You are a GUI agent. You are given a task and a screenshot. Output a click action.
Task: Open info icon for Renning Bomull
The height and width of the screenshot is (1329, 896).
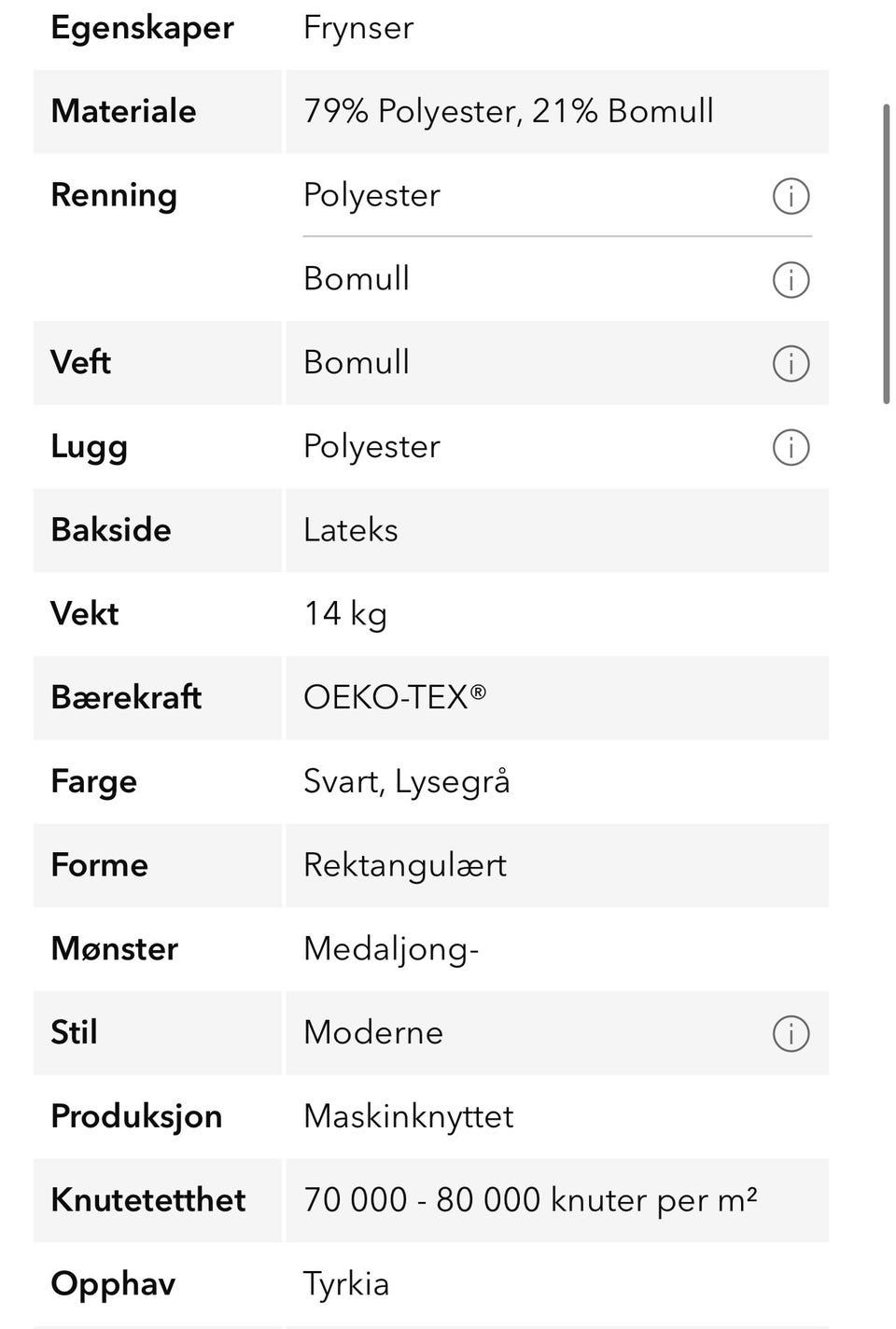[x=791, y=280]
